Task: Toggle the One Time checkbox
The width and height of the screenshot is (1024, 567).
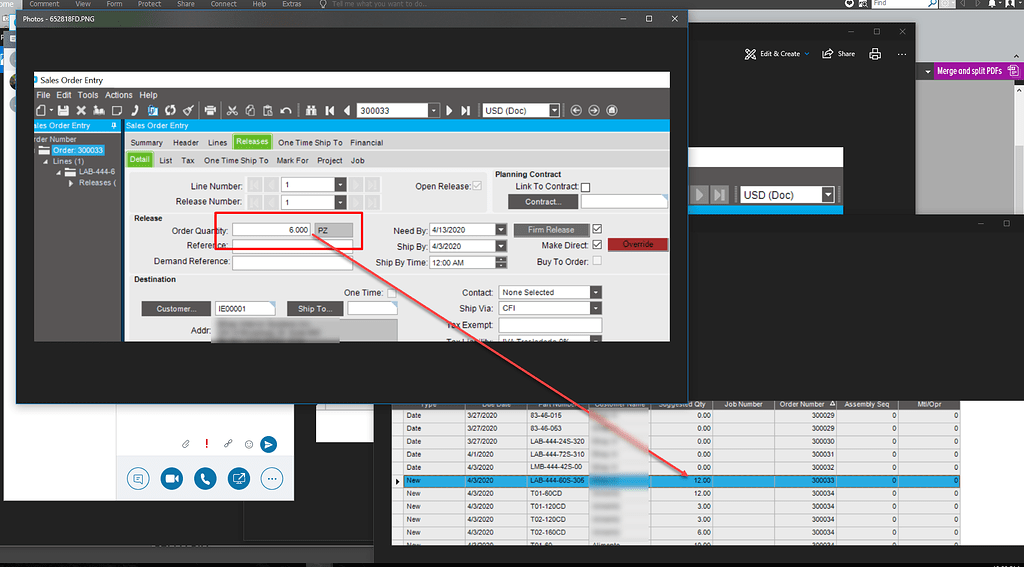Action: [392, 293]
